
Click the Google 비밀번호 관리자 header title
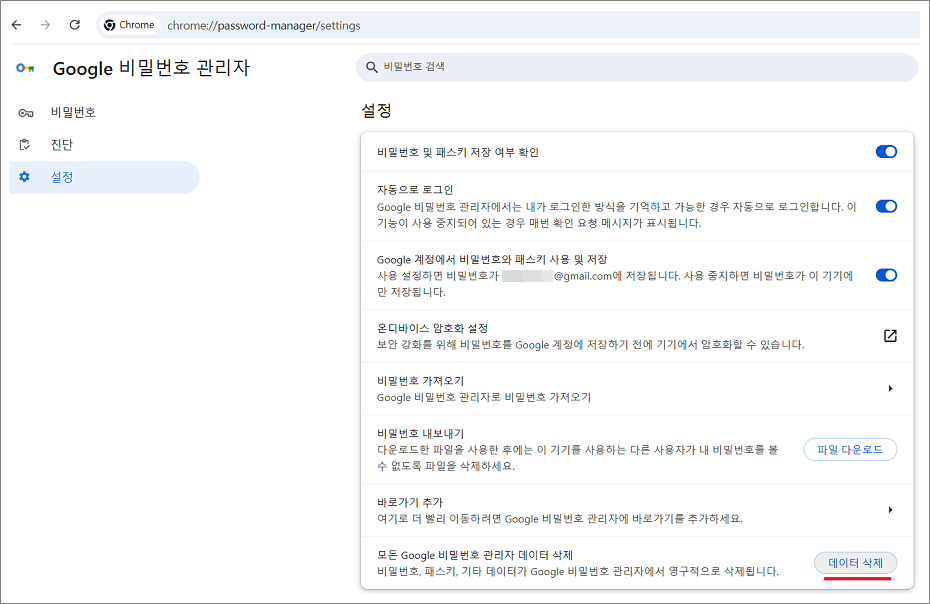[x=151, y=68]
